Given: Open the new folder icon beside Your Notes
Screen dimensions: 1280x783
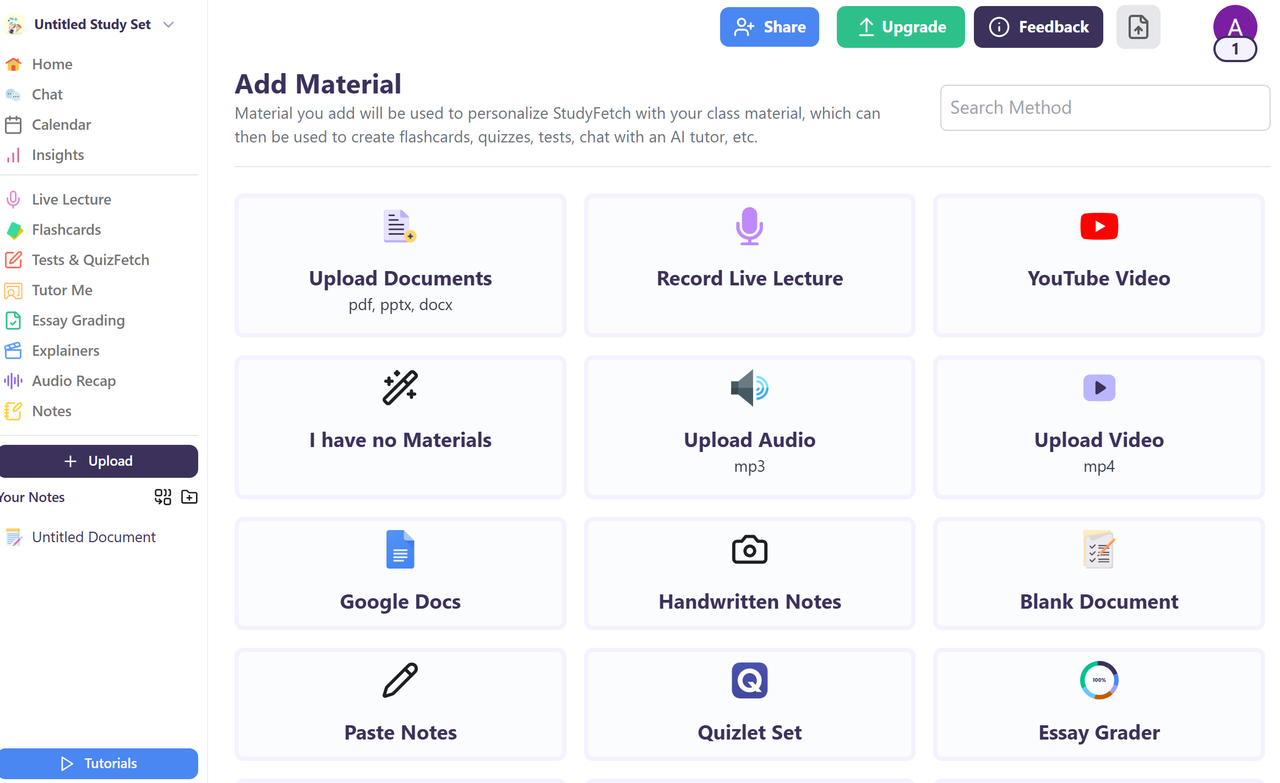Looking at the screenshot, I should click(x=189, y=497).
